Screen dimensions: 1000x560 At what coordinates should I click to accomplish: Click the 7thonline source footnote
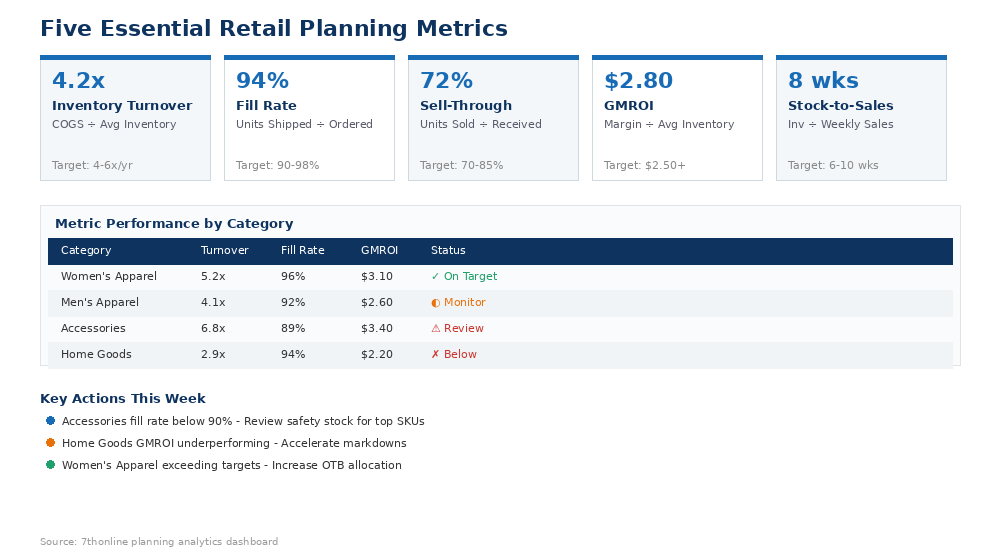click(x=159, y=542)
